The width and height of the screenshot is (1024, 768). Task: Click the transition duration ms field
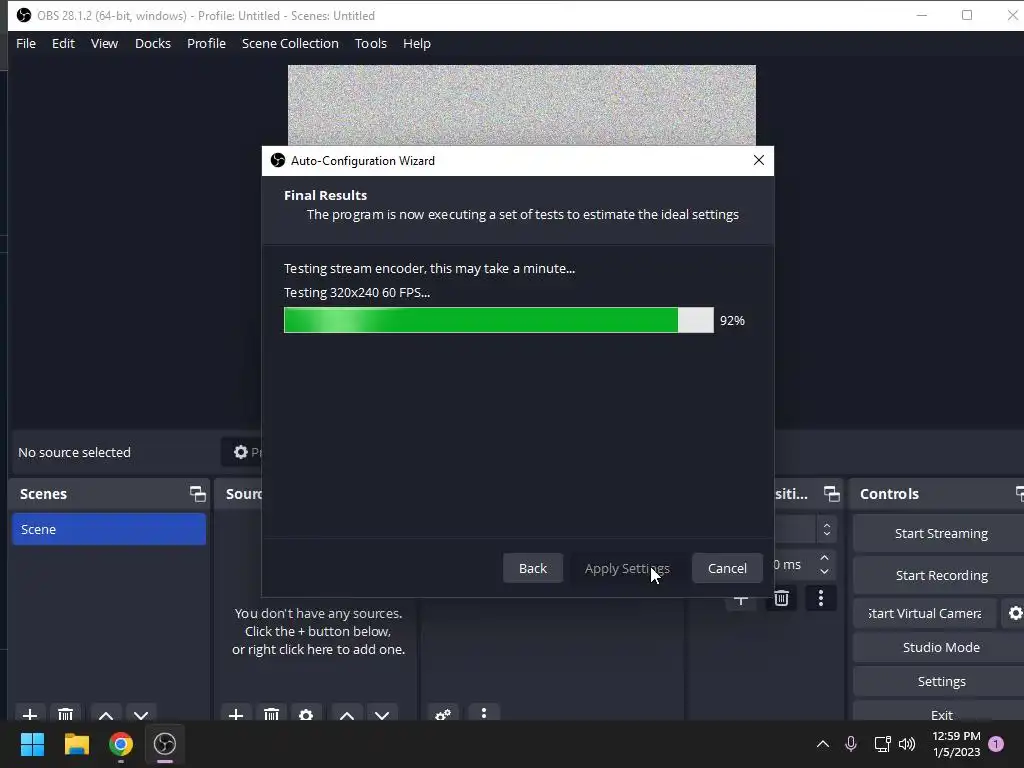coord(794,565)
